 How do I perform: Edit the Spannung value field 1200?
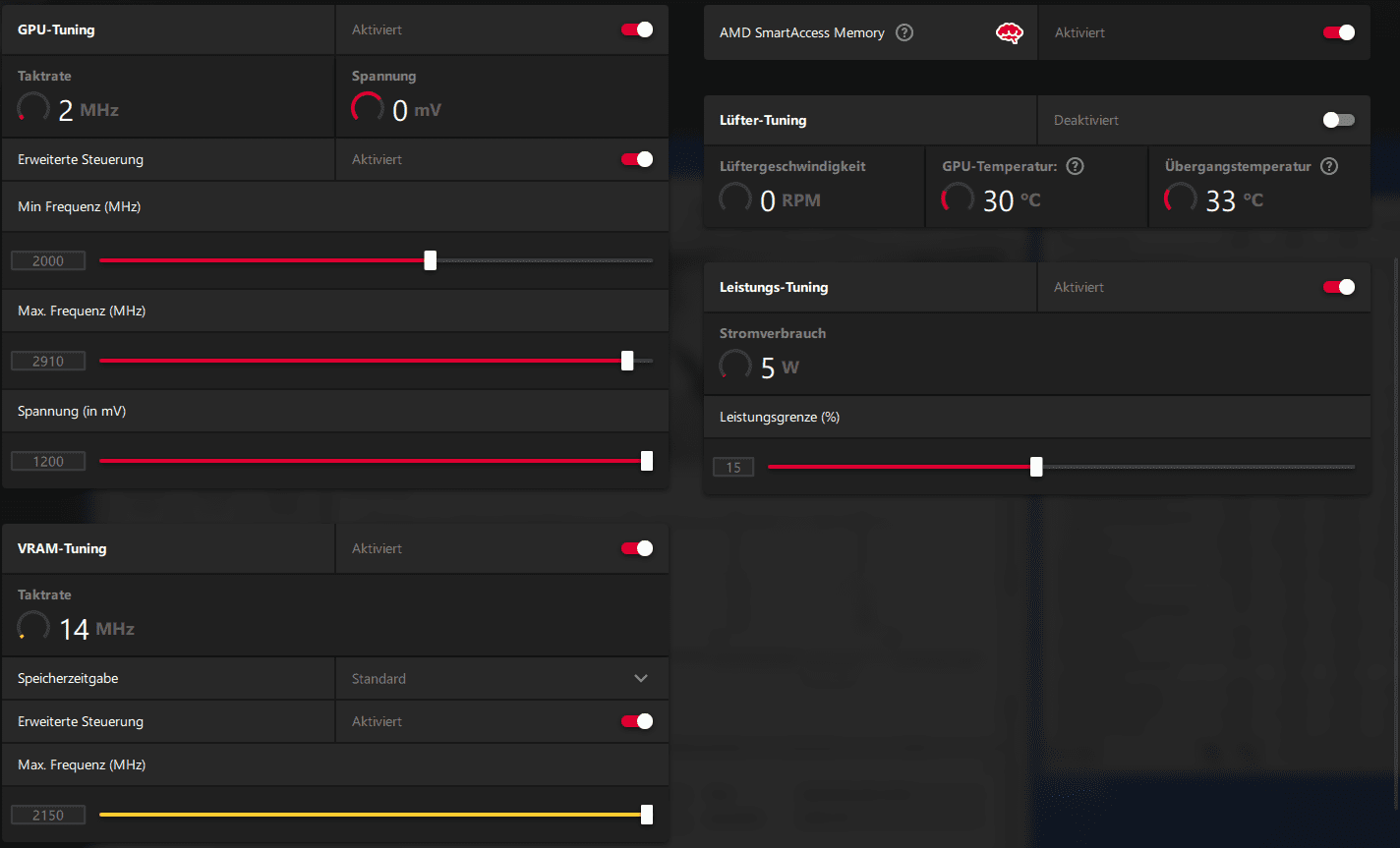pos(48,461)
